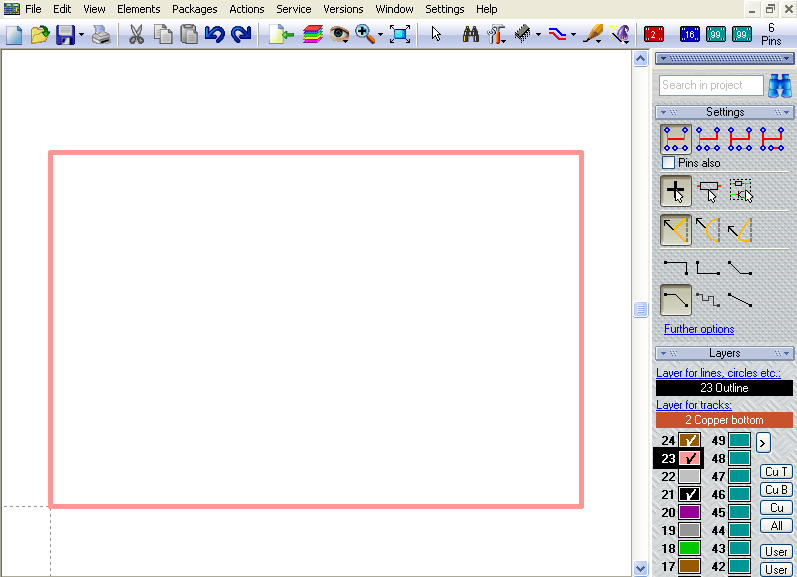Click the eye view icon in toolbar
The height and width of the screenshot is (577, 797).
[339, 35]
